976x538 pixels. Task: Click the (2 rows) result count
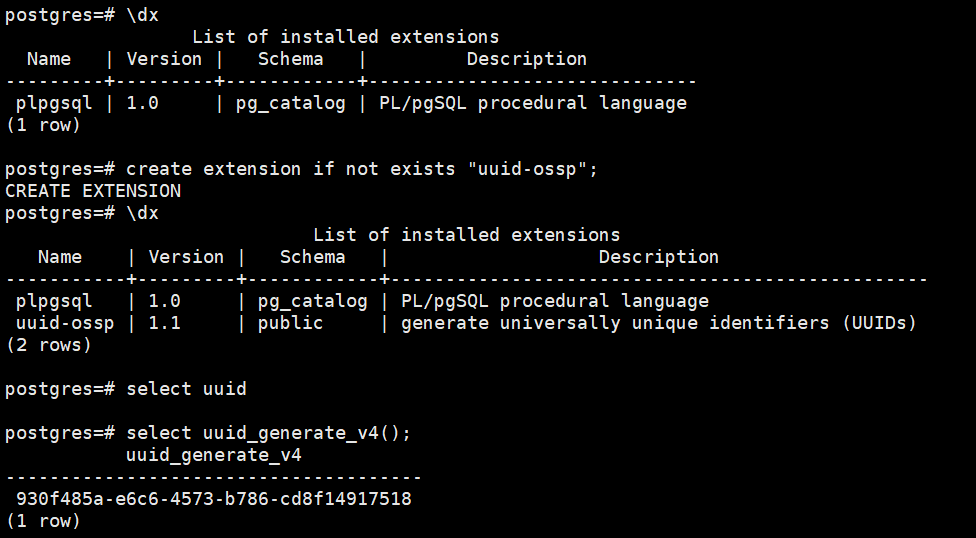click(x=49, y=345)
